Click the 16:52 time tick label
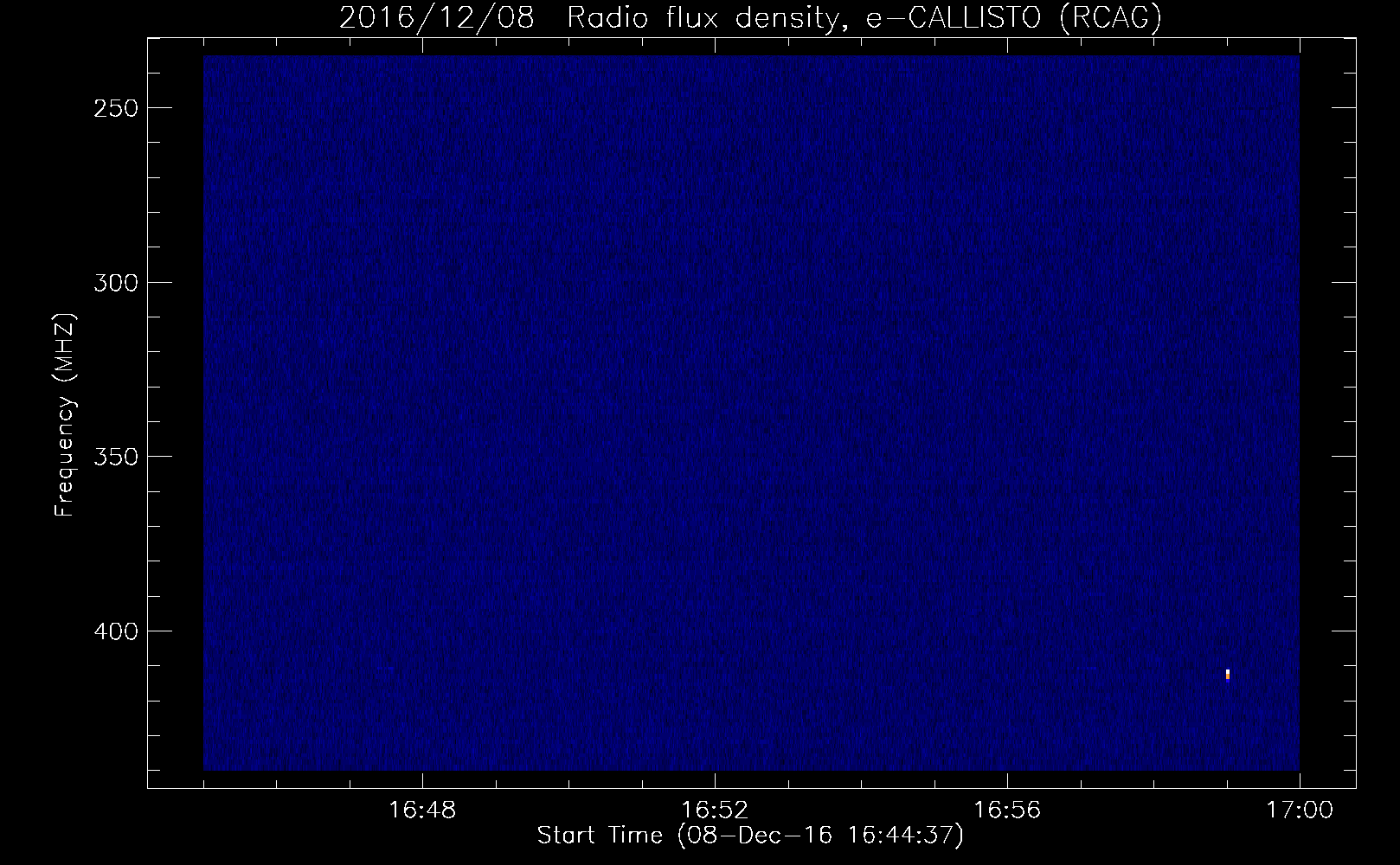This screenshot has height=865, width=1400. coord(715,811)
